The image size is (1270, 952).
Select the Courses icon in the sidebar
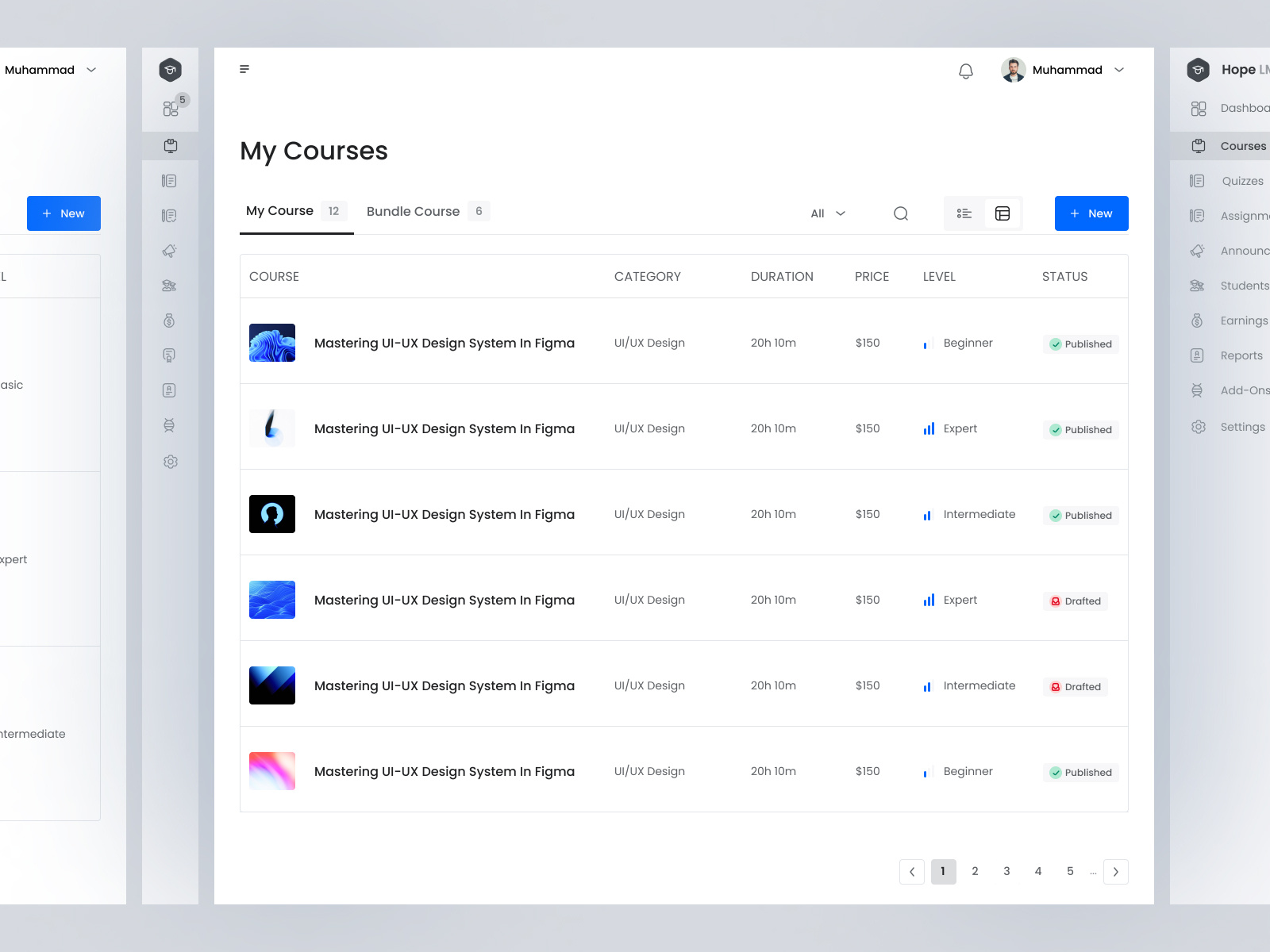170,146
